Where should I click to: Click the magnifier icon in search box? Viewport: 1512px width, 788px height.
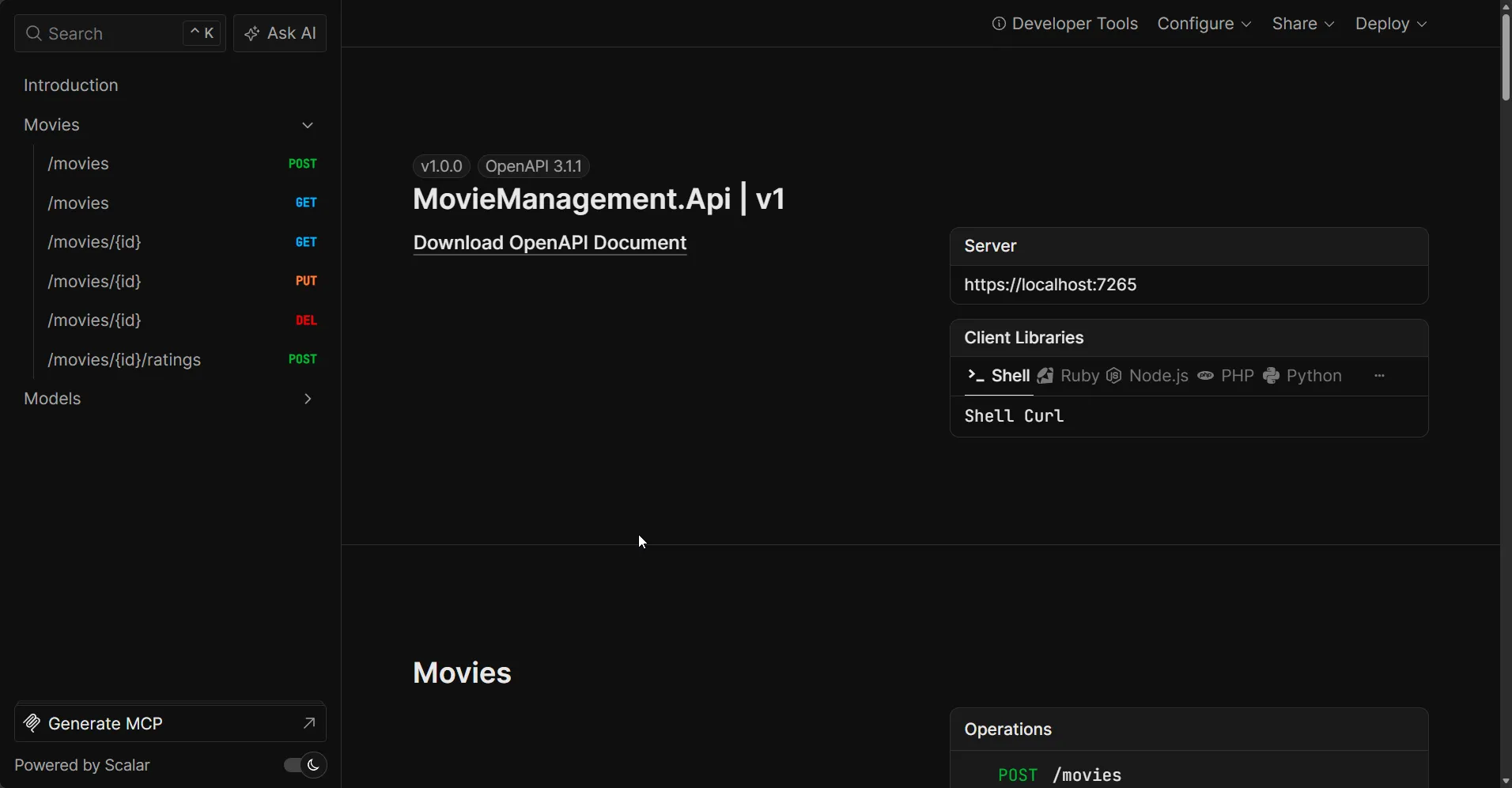(x=33, y=33)
